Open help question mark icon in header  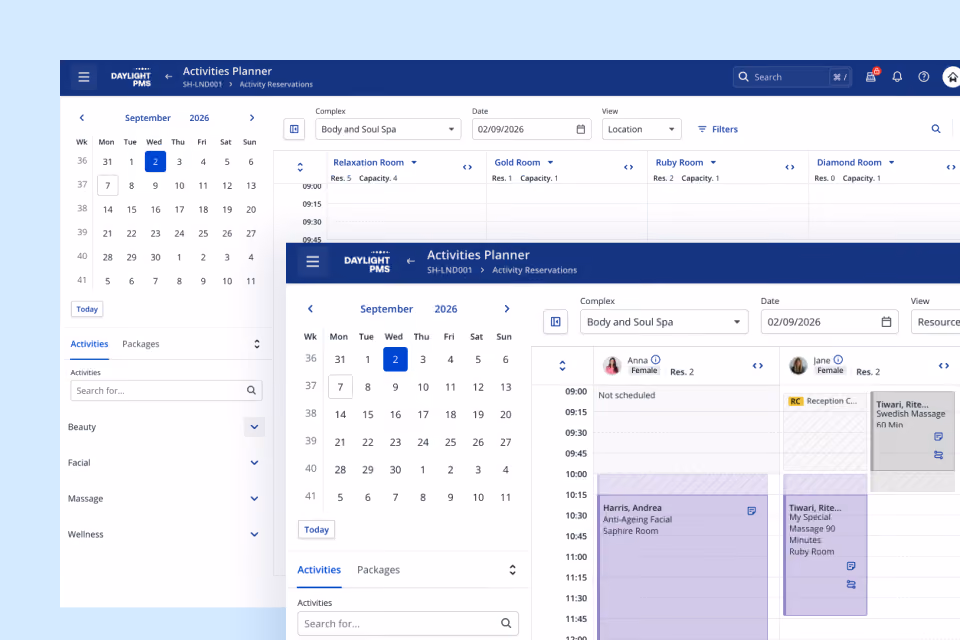[x=924, y=77]
